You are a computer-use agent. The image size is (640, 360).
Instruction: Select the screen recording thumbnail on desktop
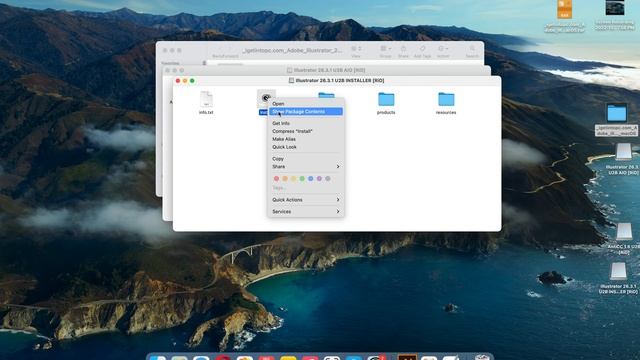(615, 7)
